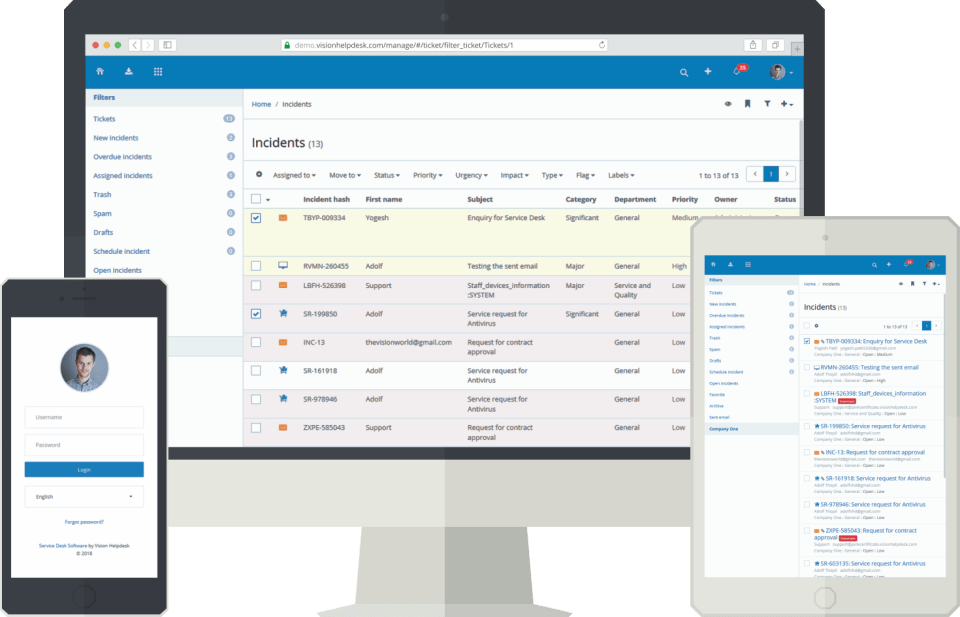The height and width of the screenshot is (617, 960).
Task: Click the download icon next to home
Action: [131, 71]
